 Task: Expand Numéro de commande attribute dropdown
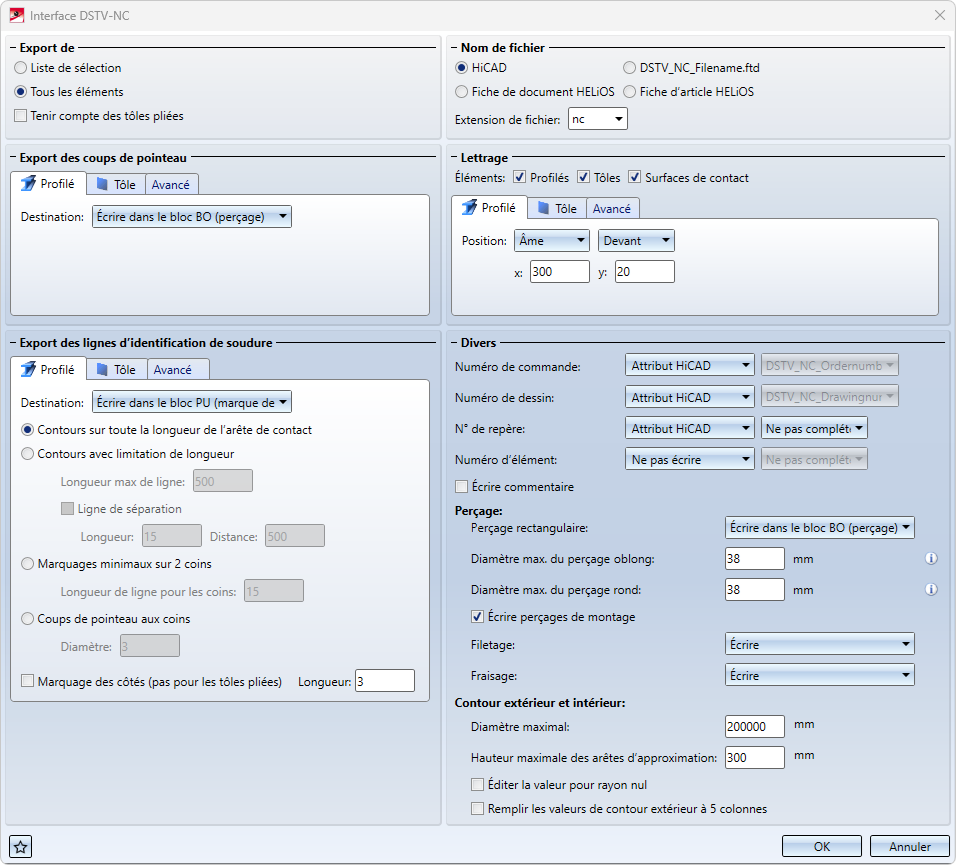(x=689, y=366)
